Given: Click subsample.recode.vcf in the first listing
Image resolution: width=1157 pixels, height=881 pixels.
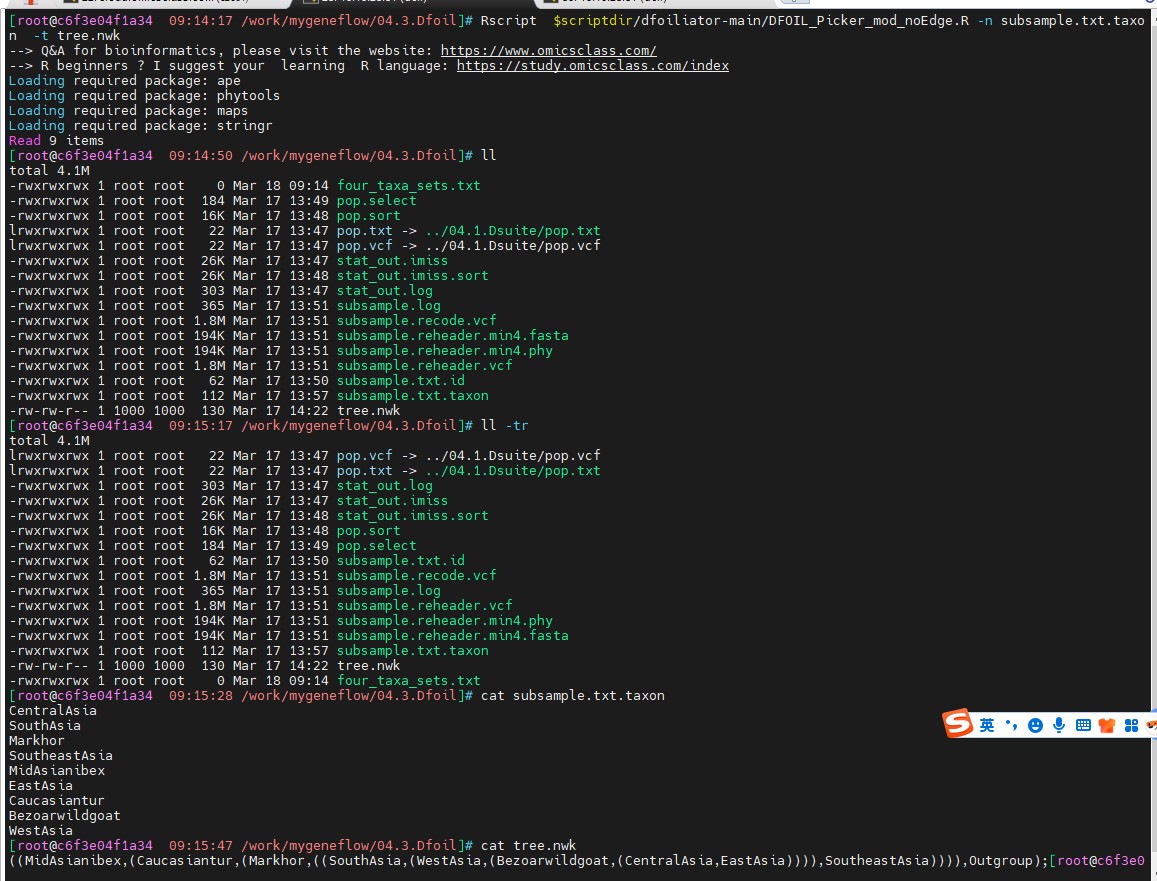Looking at the screenshot, I should 416,321.
